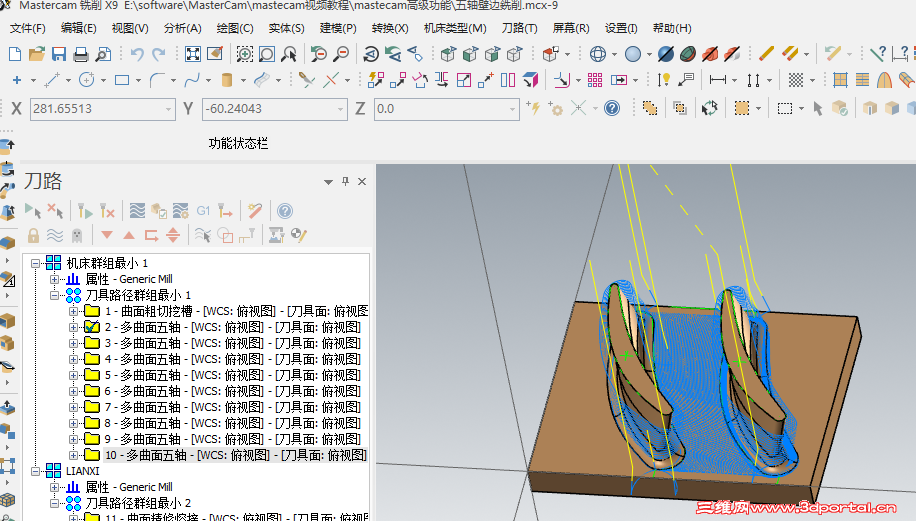The height and width of the screenshot is (521, 916).
Task: Fit the view to screen
Action: 193,54
